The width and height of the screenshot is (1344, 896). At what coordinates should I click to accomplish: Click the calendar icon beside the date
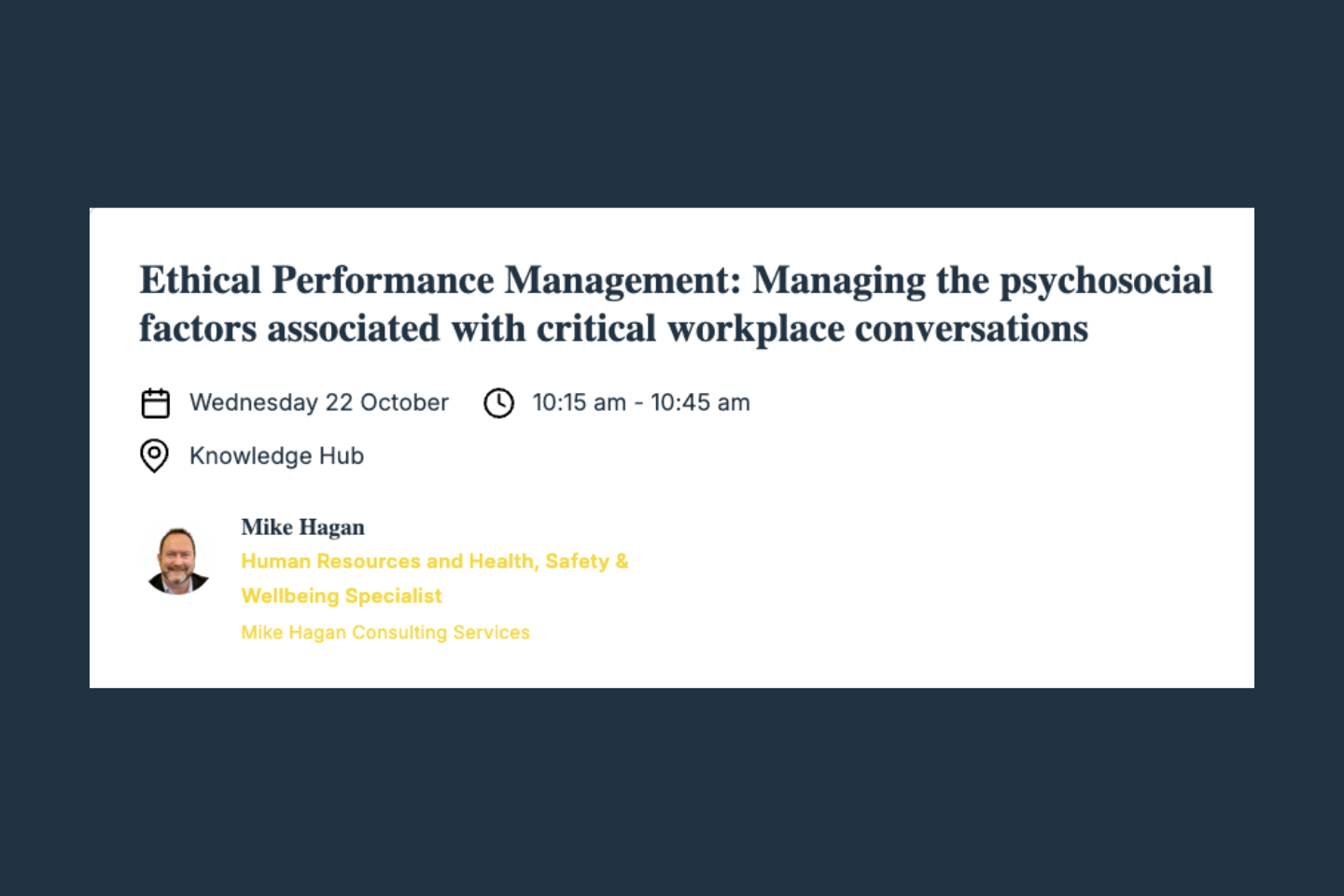coord(155,403)
